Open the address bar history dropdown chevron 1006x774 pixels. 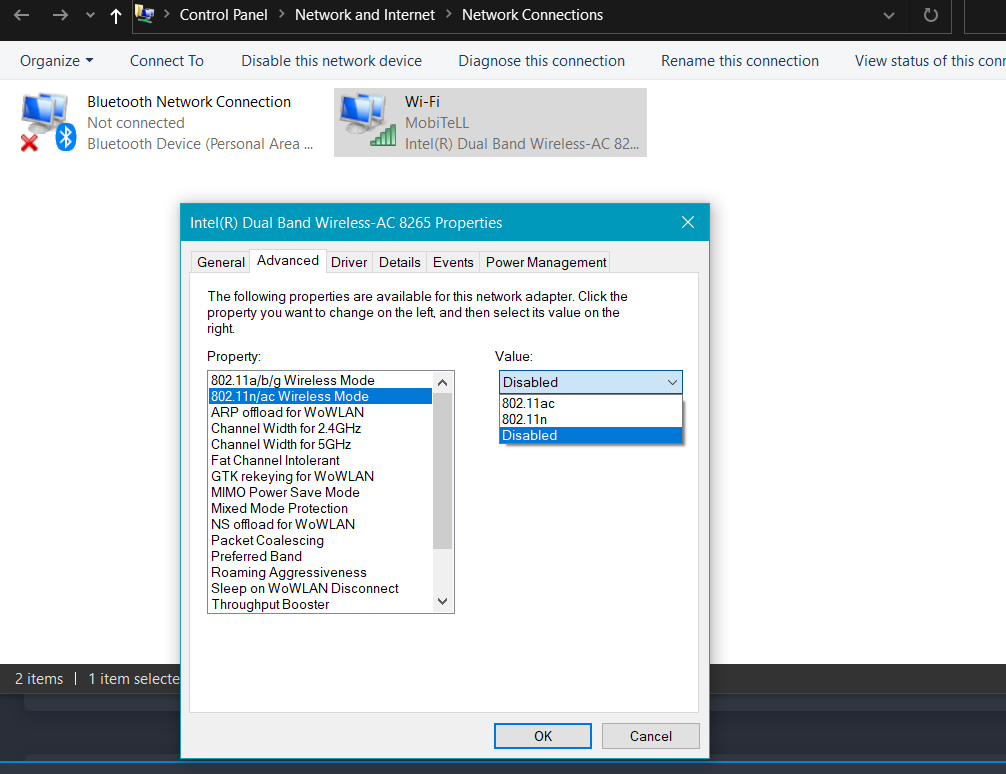(x=889, y=15)
